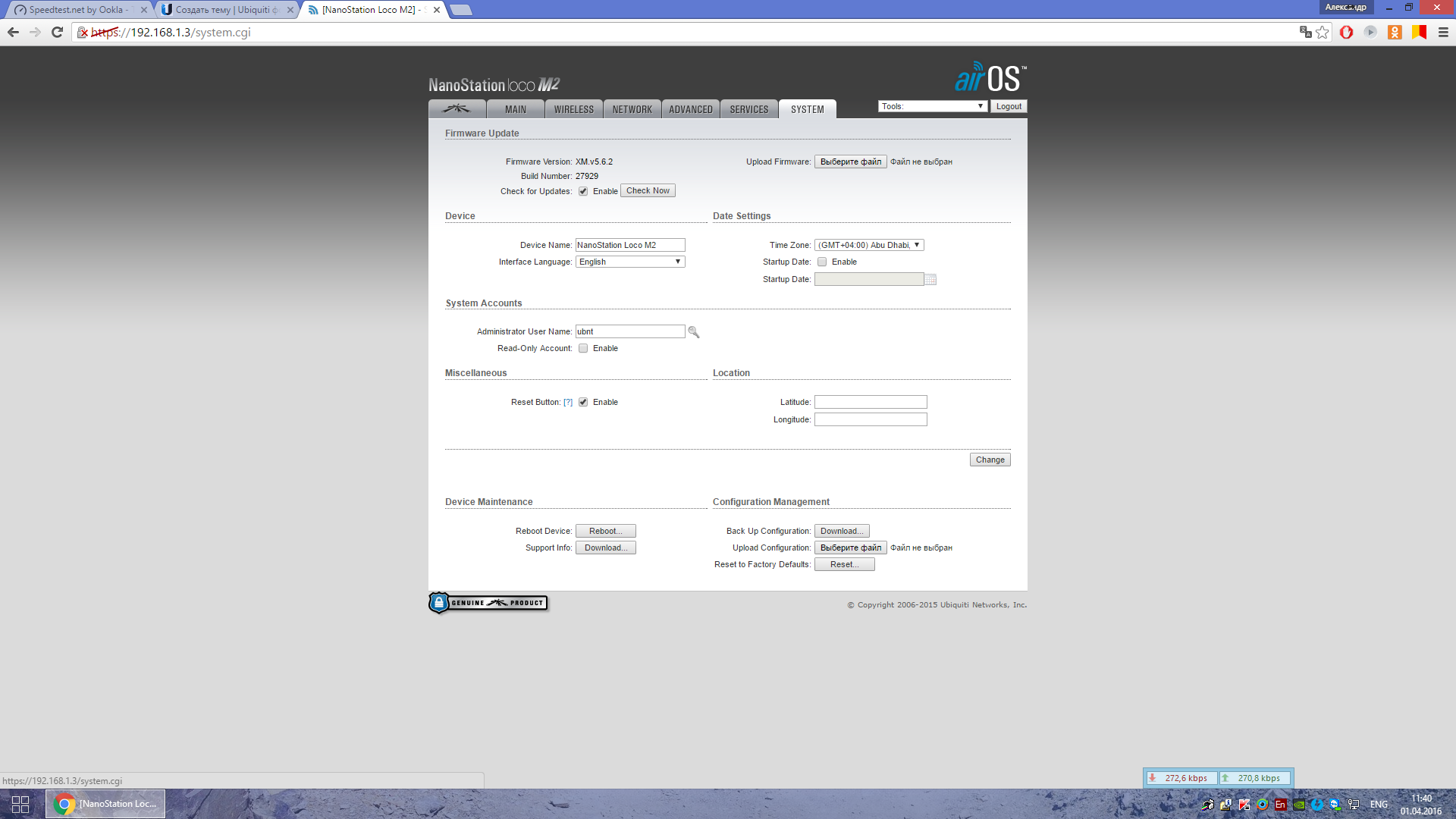This screenshot has height=819, width=1456.
Task: Click the NanoStation Loco M2 antenna icon
Action: (x=457, y=108)
